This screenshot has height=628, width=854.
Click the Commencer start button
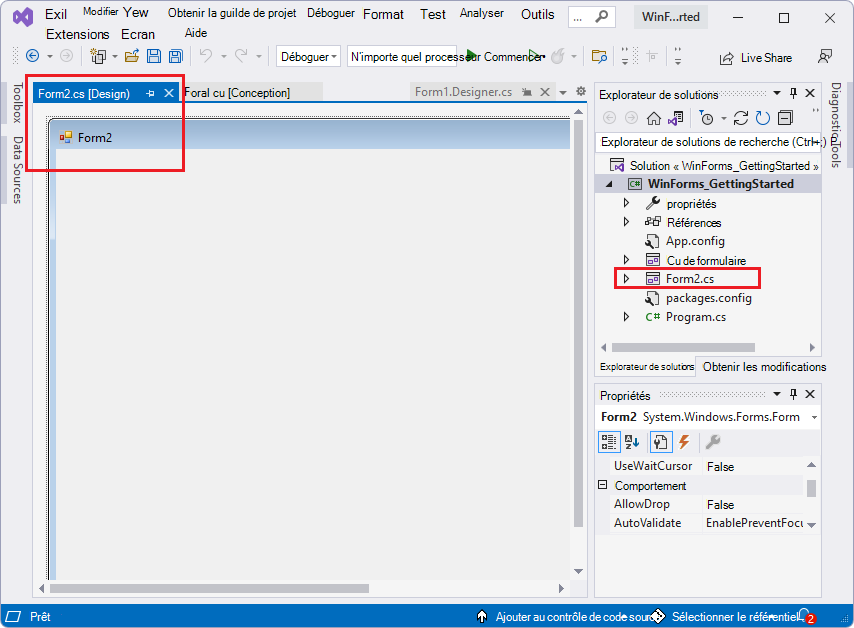(x=505, y=57)
